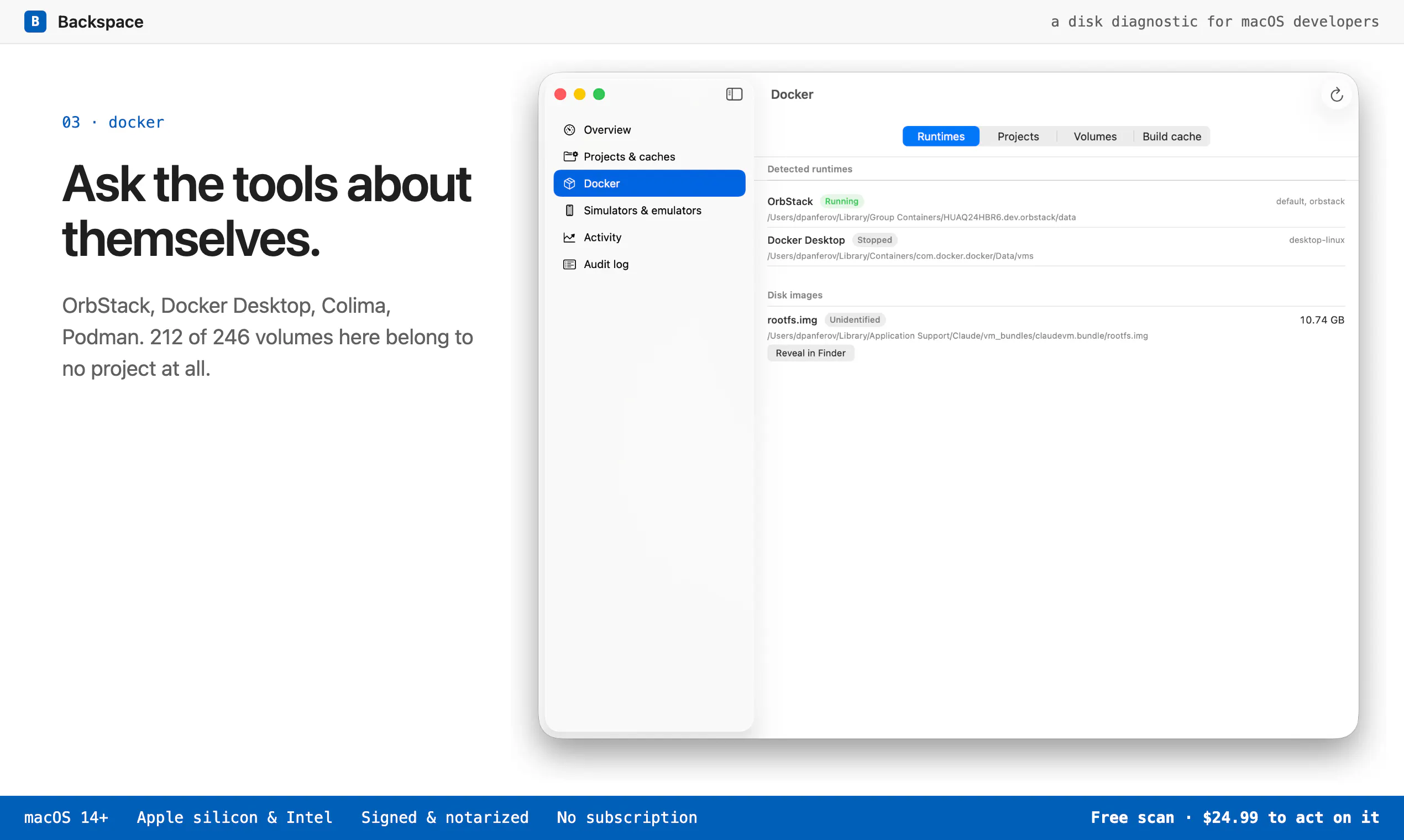Select the Docker Desktop runtime name
Screen dimensions: 1404x840
pyautogui.click(x=805, y=240)
